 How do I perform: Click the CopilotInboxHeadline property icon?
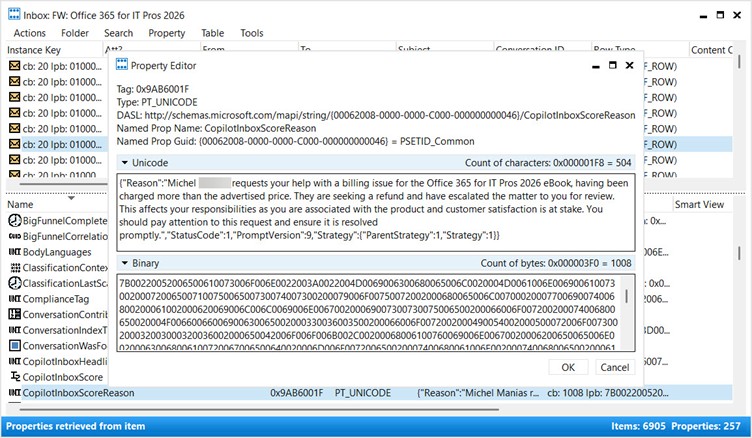pos(15,361)
